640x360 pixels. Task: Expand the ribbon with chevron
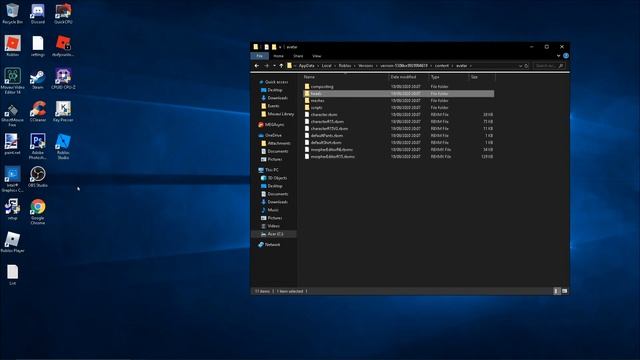pos(558,56)
